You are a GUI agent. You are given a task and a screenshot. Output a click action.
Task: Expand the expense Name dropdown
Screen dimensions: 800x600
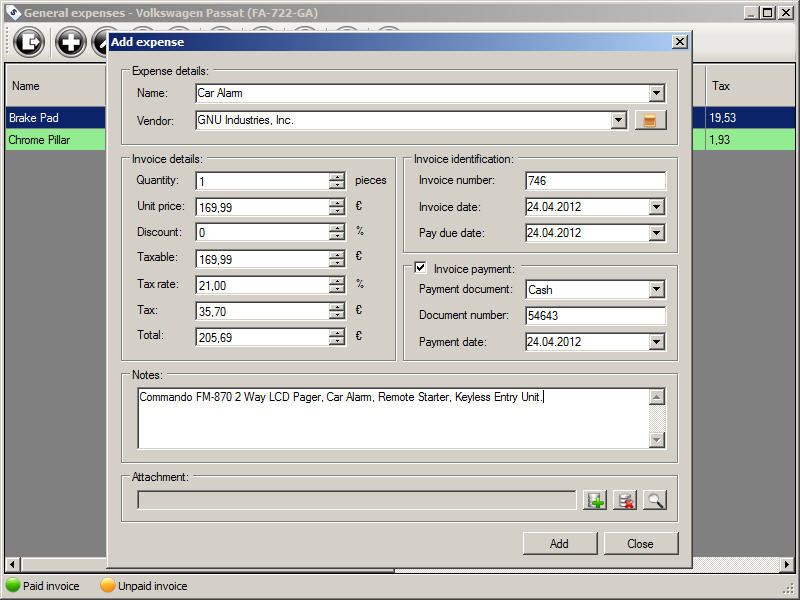click(656, 94)
